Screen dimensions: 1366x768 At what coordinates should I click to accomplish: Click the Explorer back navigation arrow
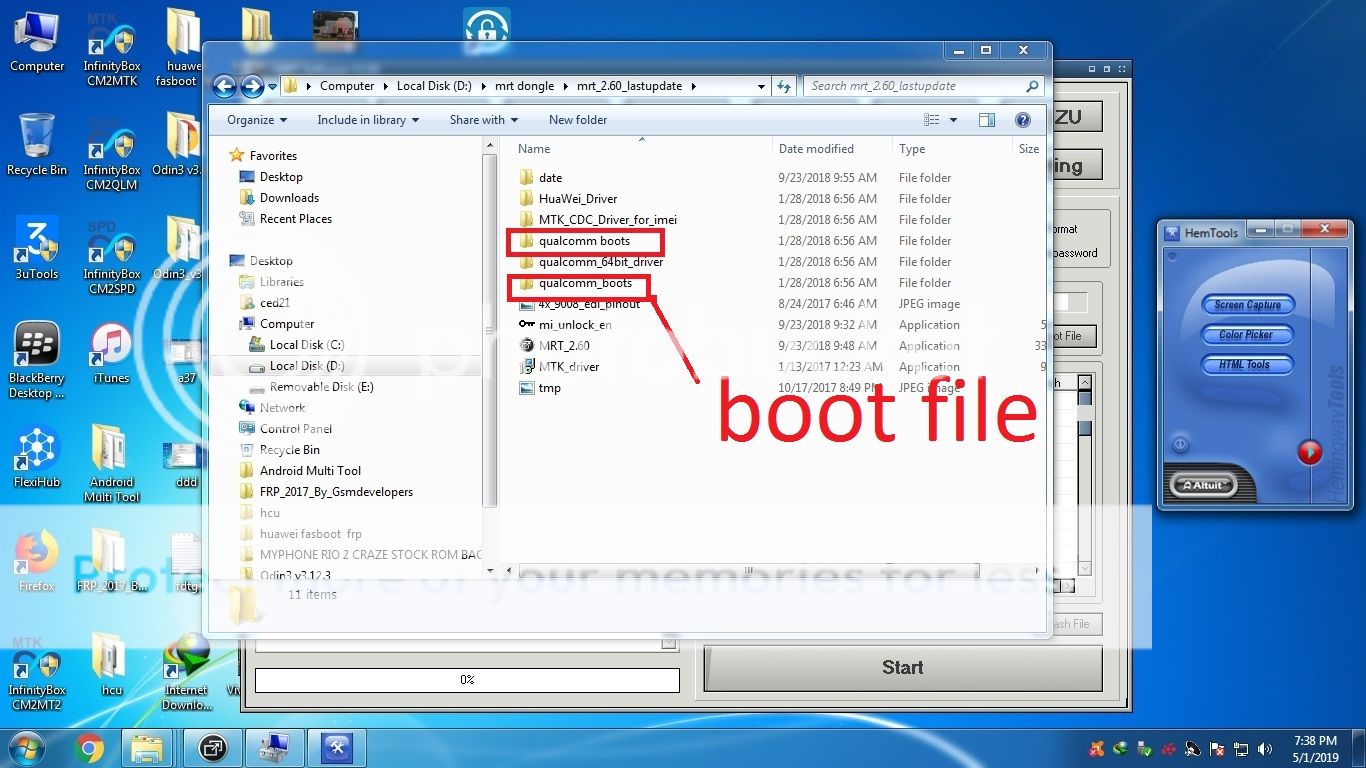click(x=224, y=86)
